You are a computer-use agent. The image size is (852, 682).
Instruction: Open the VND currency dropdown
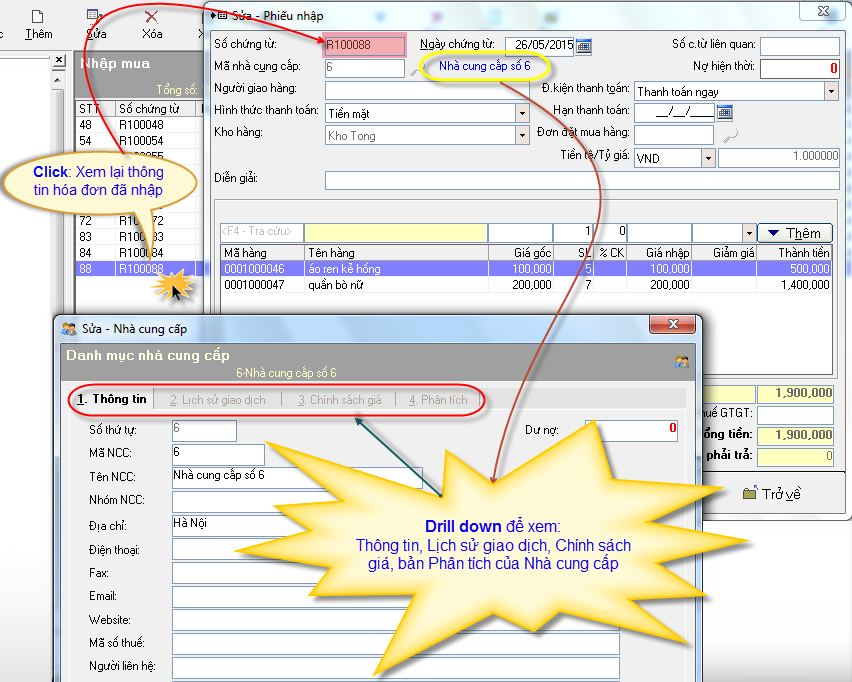pos(708,158)
